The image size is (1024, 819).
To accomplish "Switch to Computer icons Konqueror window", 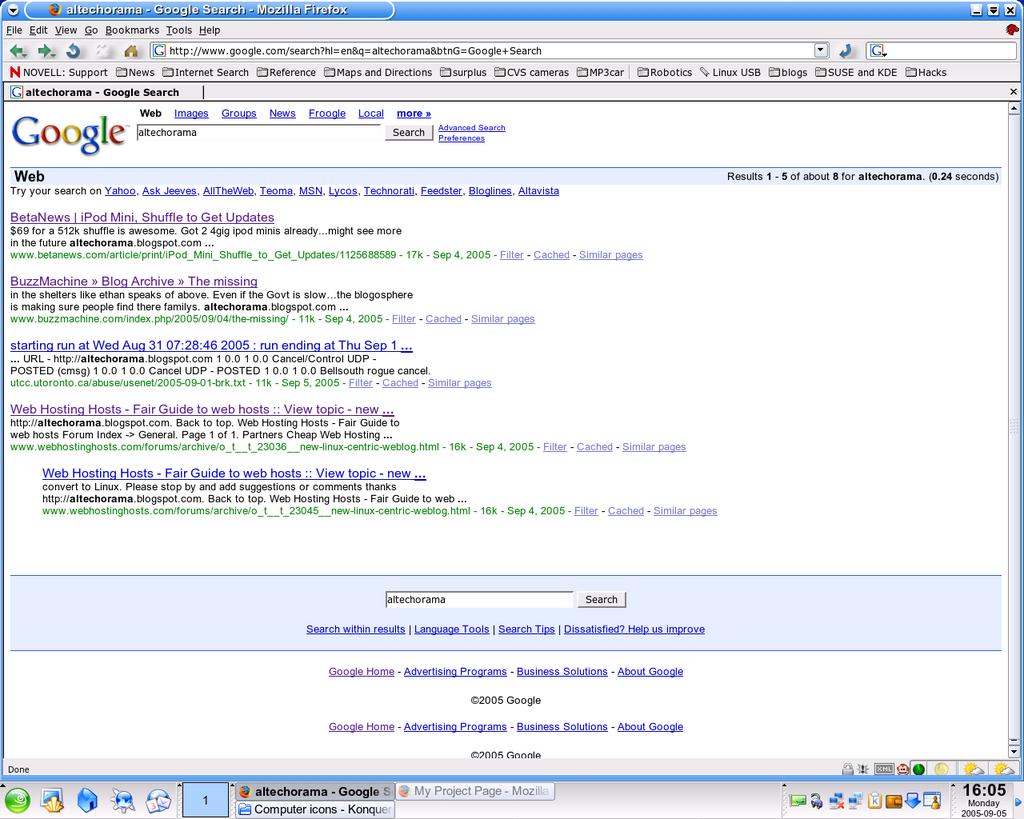I will click(x=315, y=809).
